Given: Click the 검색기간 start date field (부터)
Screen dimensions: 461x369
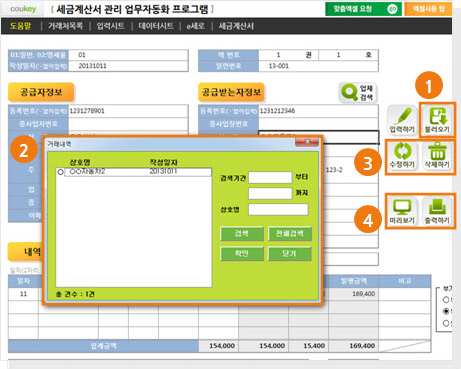Looking at the screenshot, I should pyautogui.click(x=270, y=178).
